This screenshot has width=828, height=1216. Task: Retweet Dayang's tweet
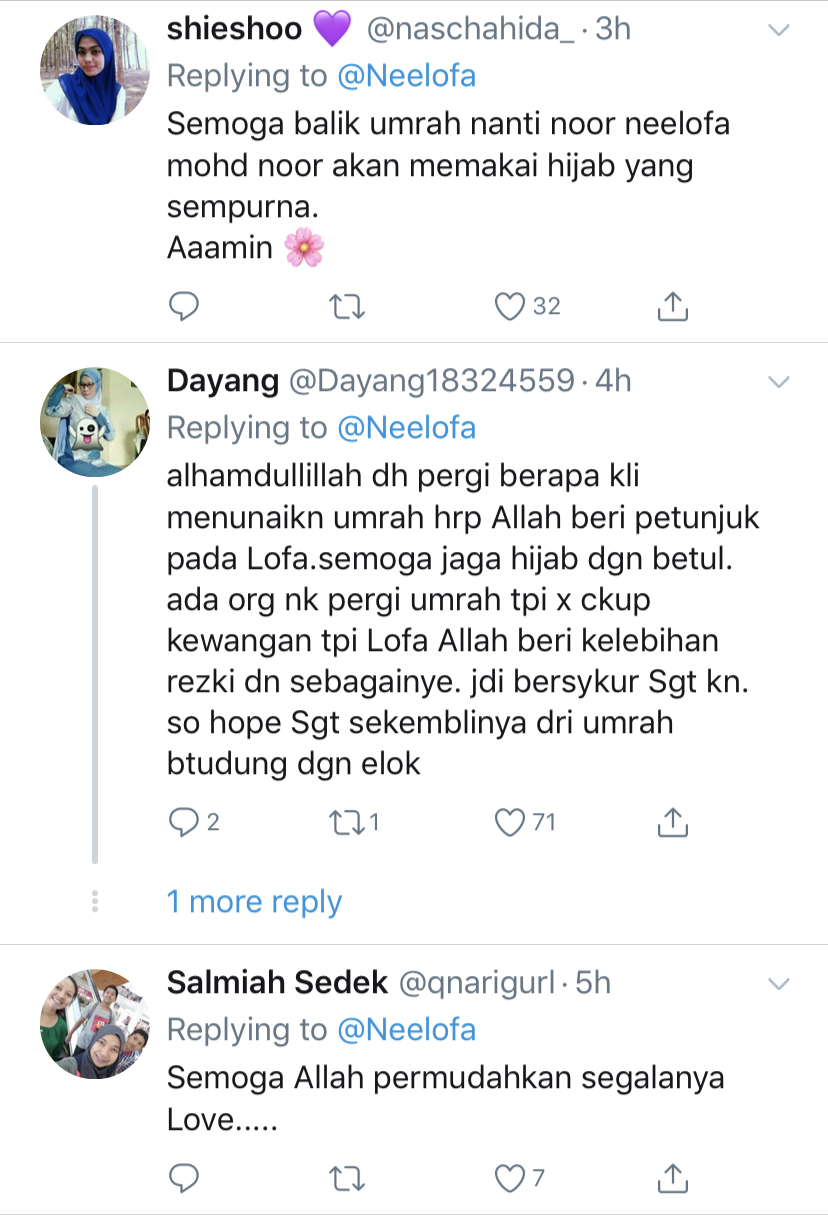346,822
